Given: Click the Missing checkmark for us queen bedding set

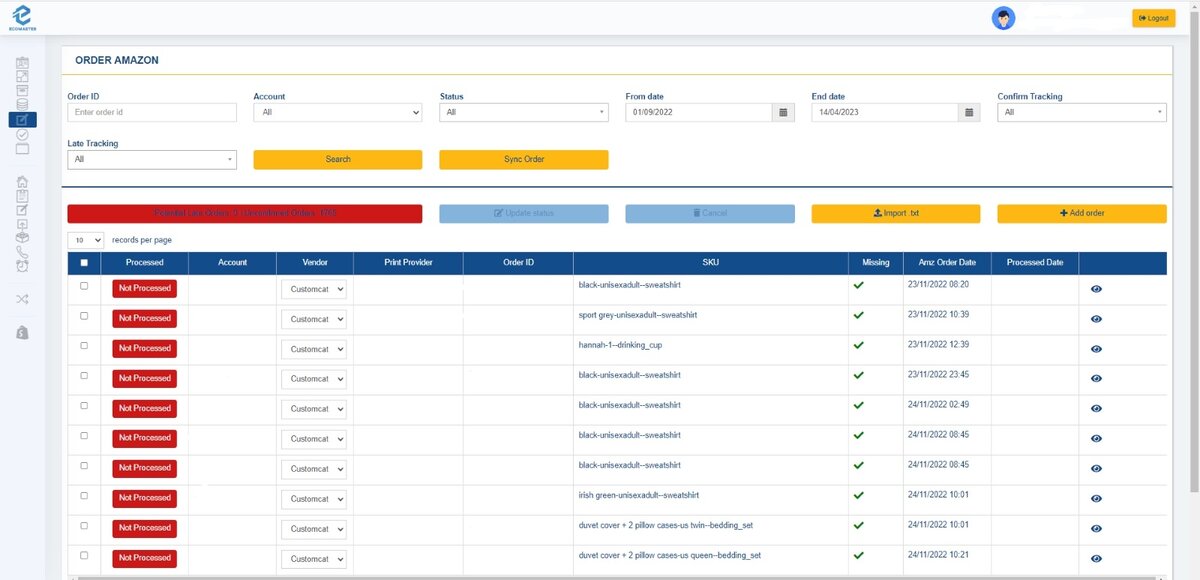Looking at the screenshot, I should pos(858,556).
